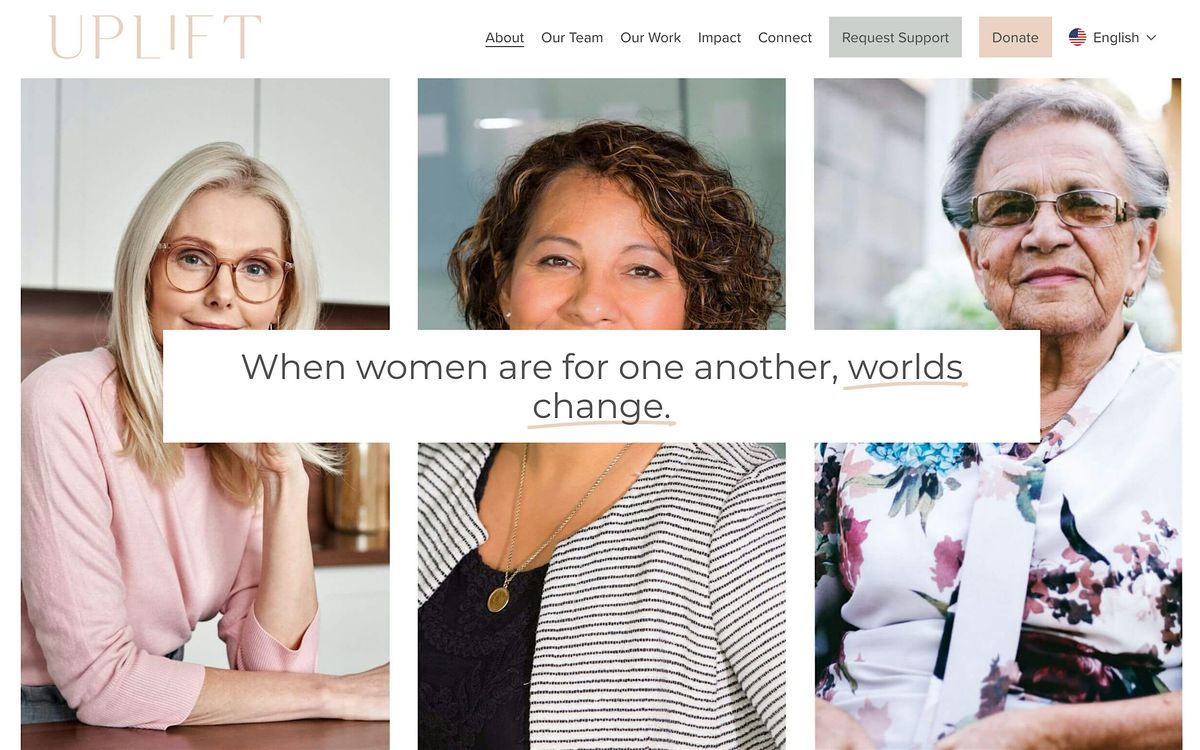The width and height of the screenshot is (1200, 750).
Task: Click the "When women are for one another" text
Action: point(540,367)
